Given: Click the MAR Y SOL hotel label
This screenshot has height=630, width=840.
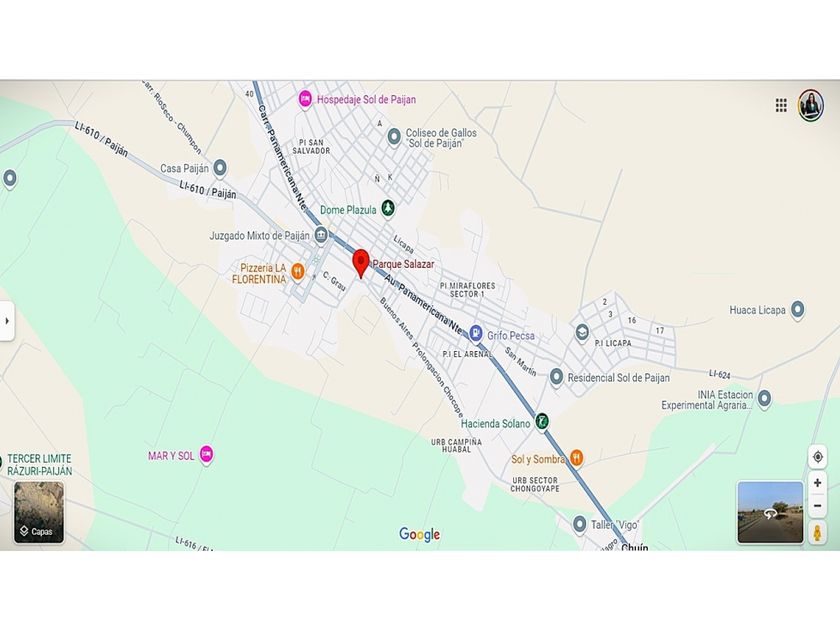Looking at the screenshot, I should click(171, 456).
